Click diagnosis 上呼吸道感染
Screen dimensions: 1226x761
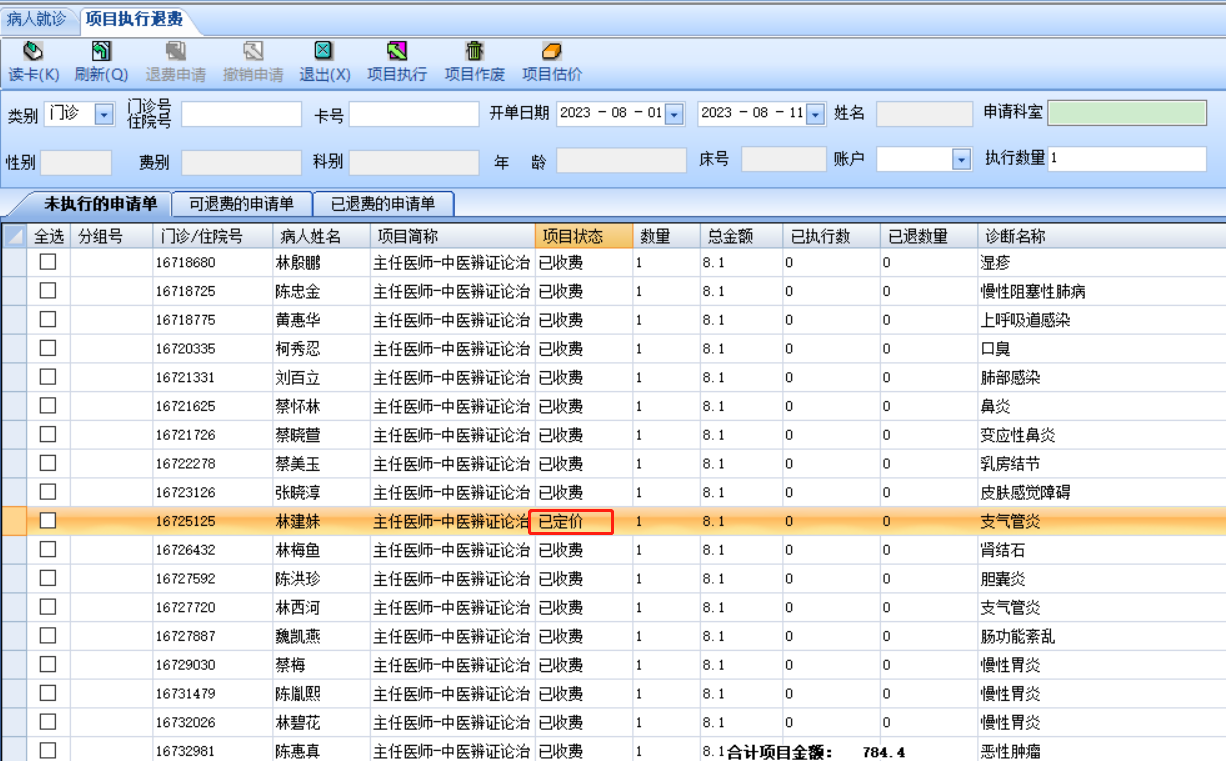[1025, 321]
